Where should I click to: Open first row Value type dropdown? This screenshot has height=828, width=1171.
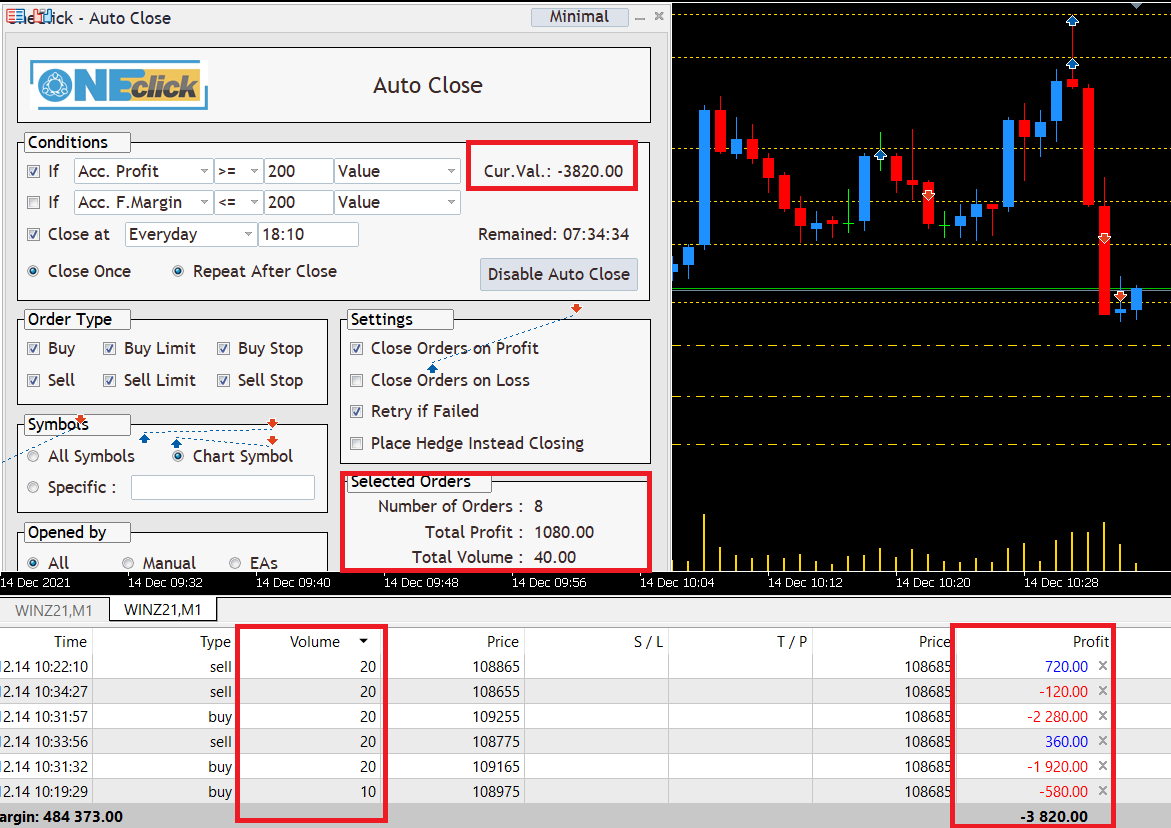(397, 171)
